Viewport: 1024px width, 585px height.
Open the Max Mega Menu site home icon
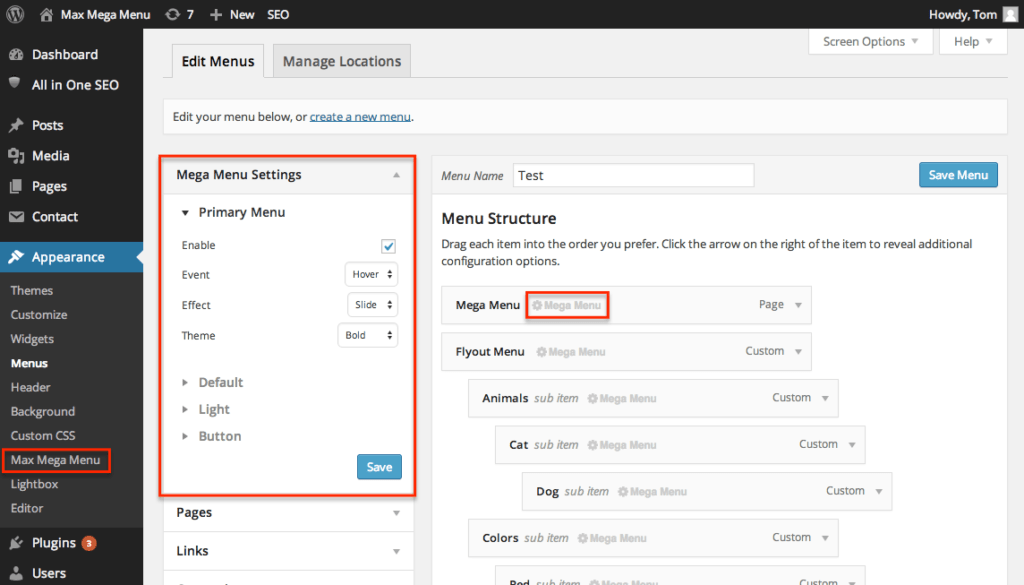tap(46, 14)
